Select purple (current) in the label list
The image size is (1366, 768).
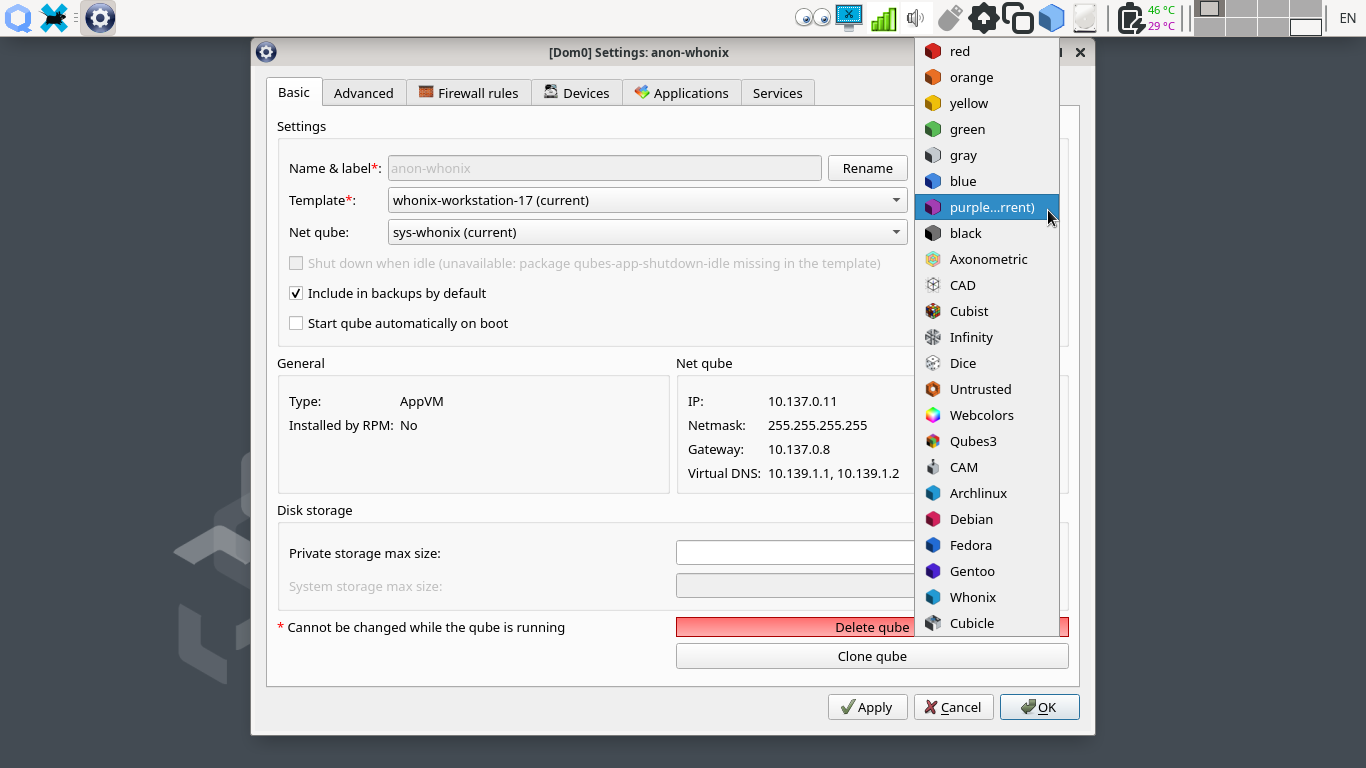click(987, 207)
